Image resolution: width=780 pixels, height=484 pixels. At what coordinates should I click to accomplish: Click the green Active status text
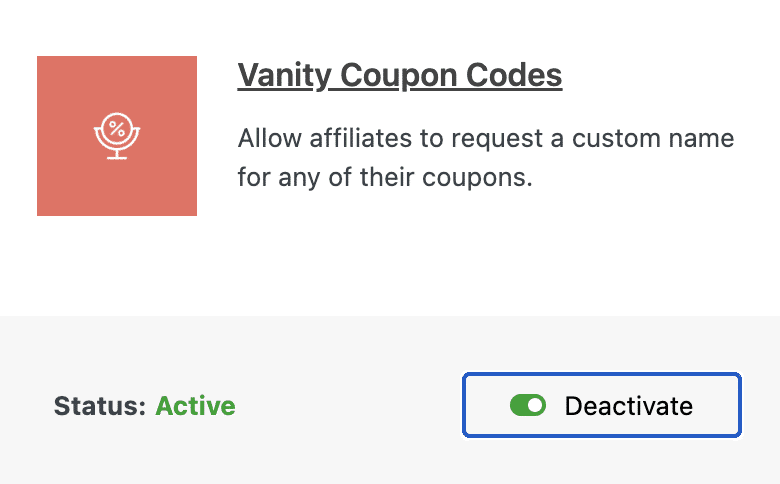[195, 406]
